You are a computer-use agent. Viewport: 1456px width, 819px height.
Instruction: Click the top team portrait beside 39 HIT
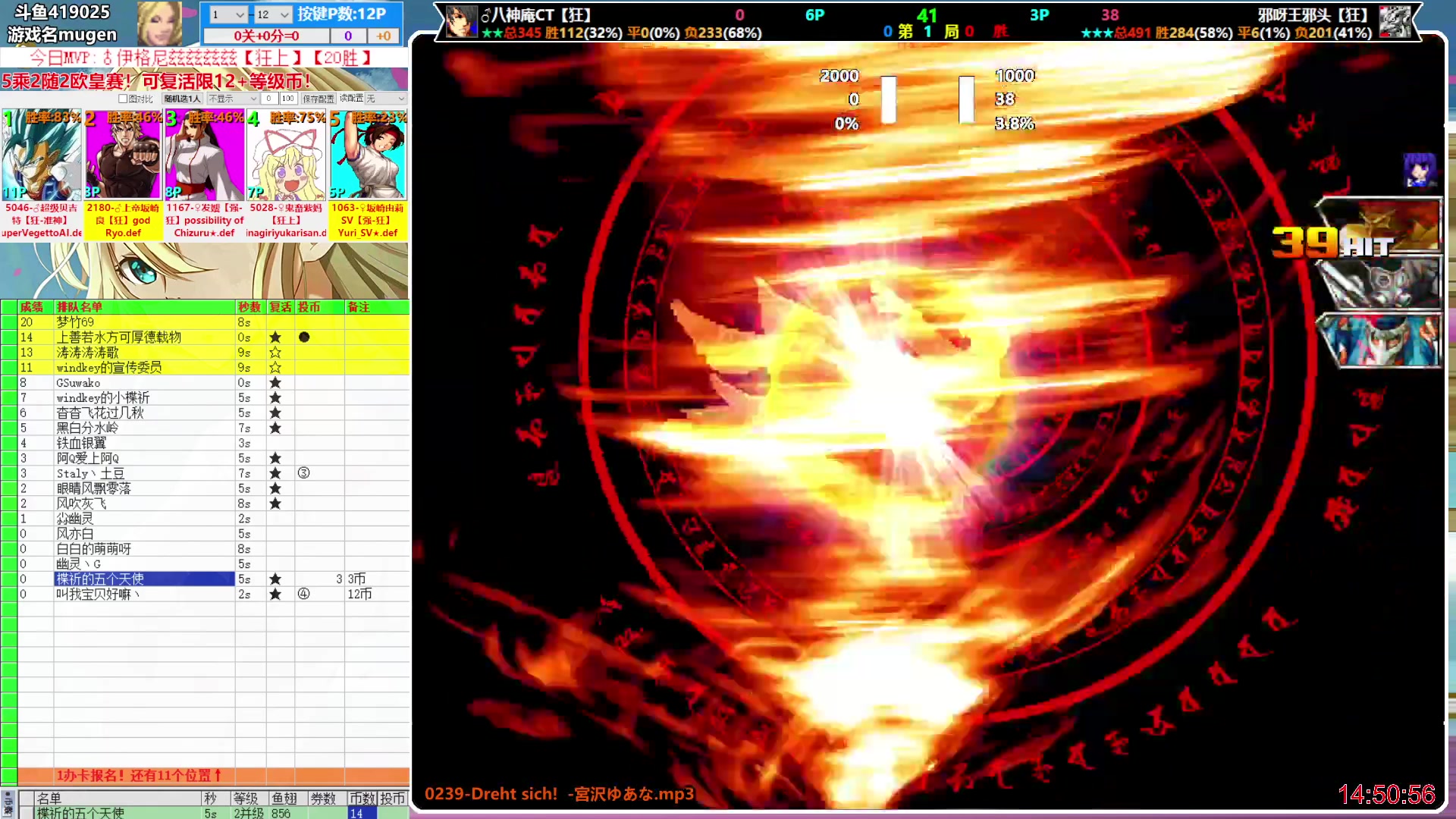[x=1382, y=224]
